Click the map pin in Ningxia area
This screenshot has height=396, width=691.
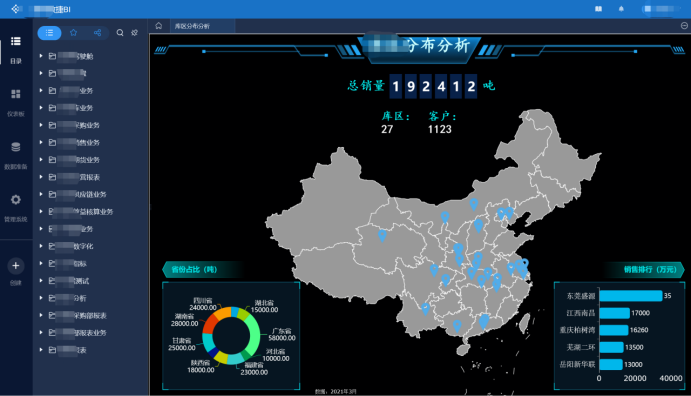point(445,217)
